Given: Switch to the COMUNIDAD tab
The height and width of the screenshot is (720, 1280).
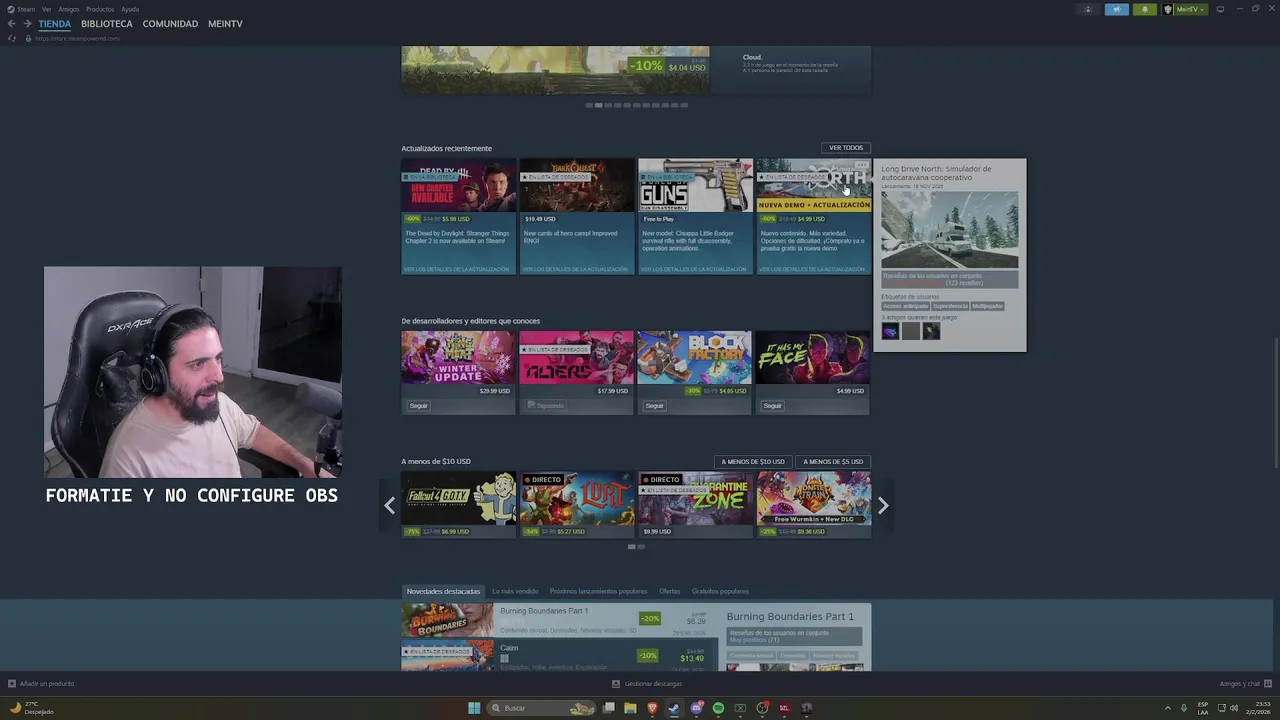Looking at the screenshot, I should pos(170,24).
